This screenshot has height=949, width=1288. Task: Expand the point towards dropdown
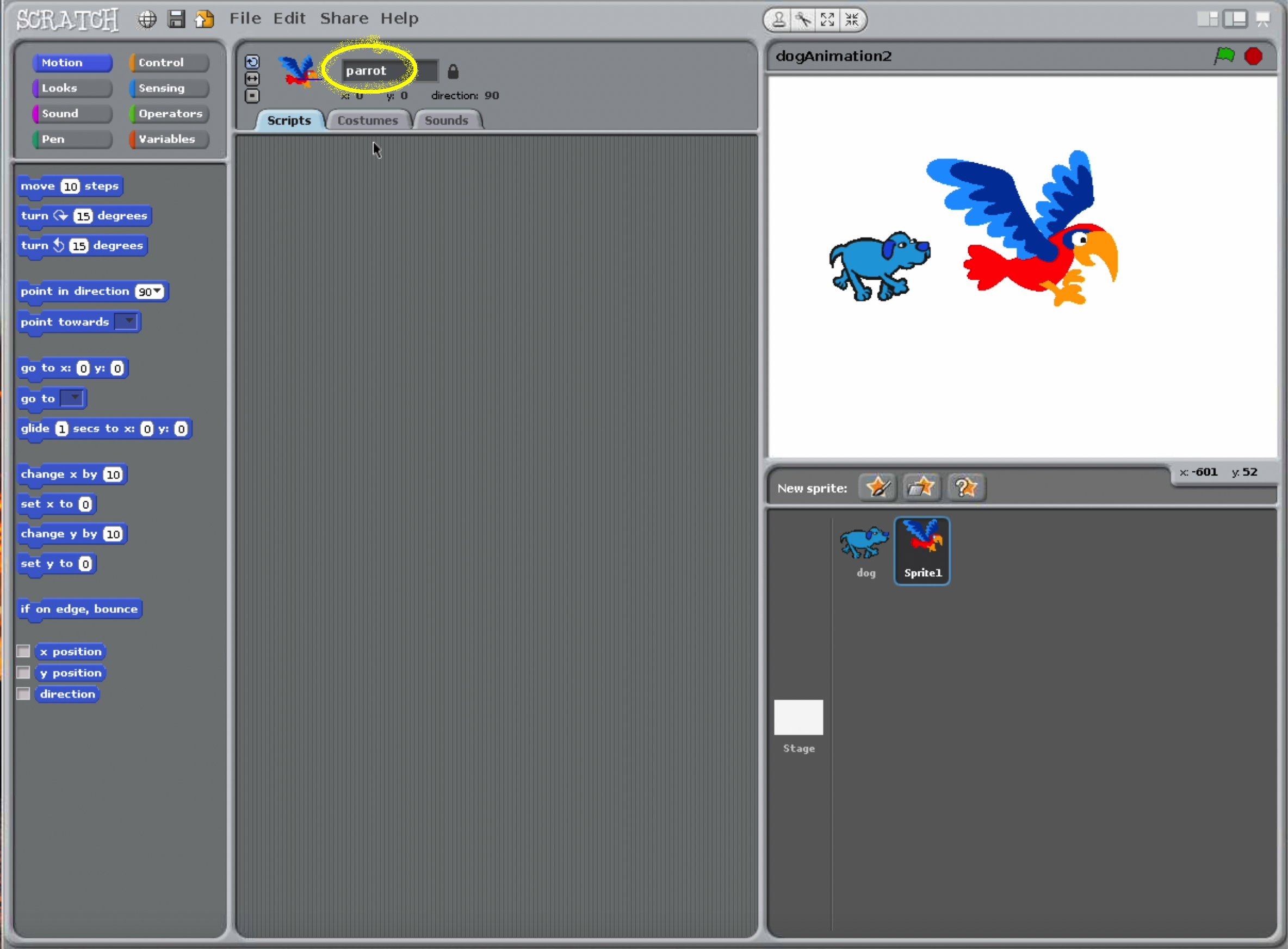point(129,321)
